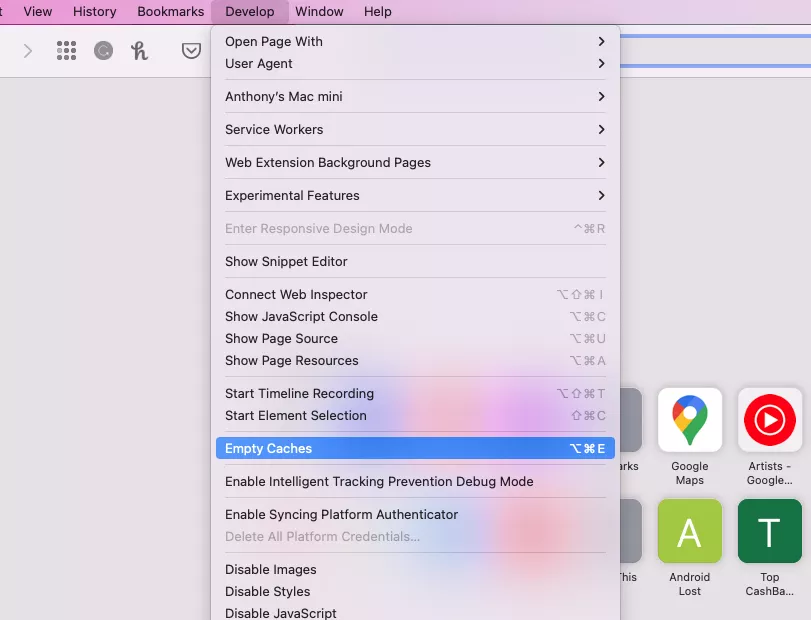Choose Show JavaScript Console
Screen dimensions: 811x620
[301, 317]
